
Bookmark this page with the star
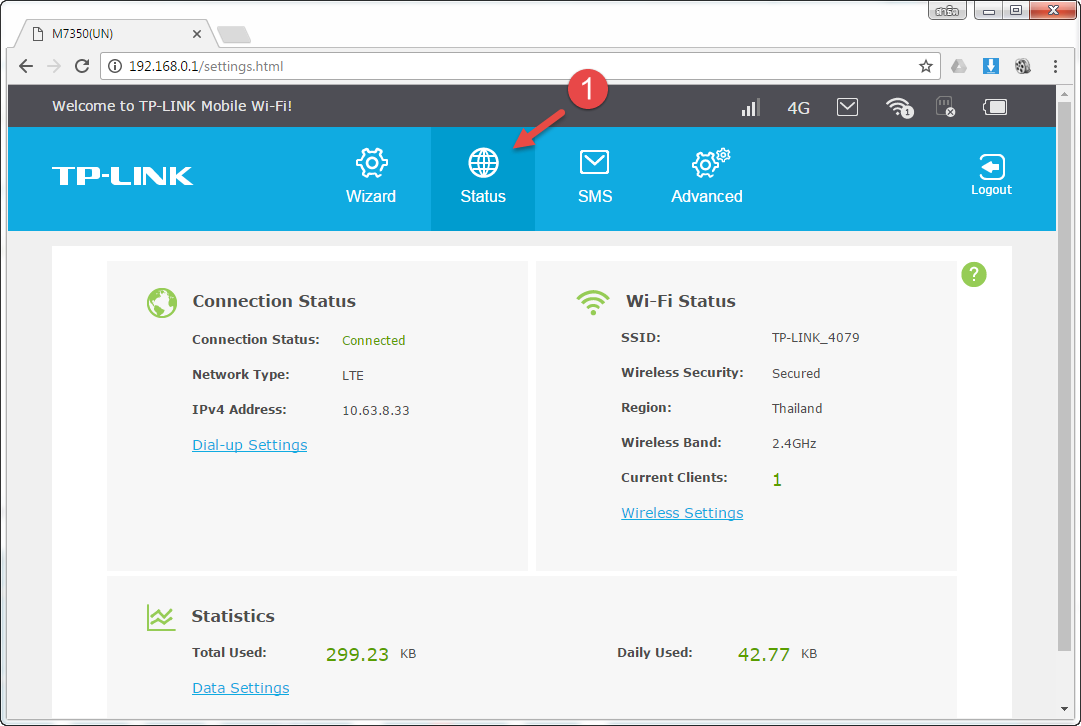[925, 66]
